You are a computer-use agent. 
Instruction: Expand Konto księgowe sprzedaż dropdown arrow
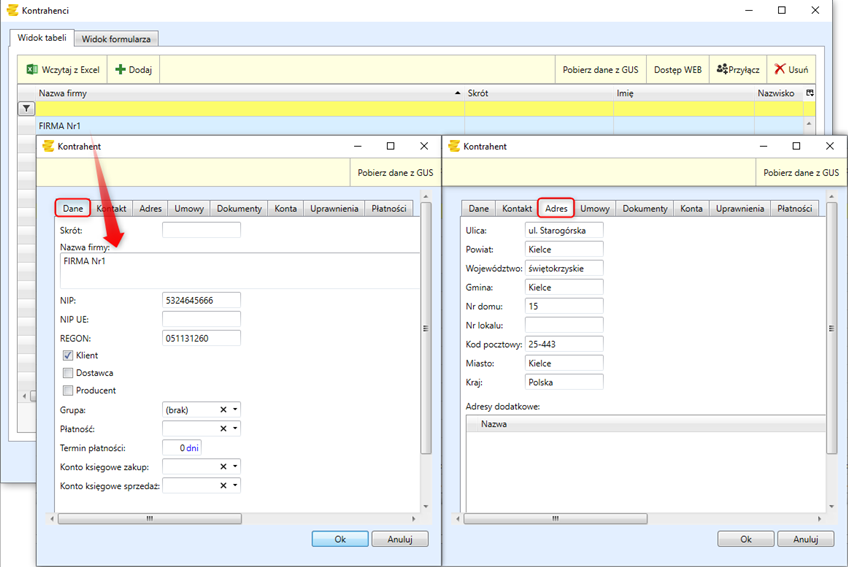235,486
